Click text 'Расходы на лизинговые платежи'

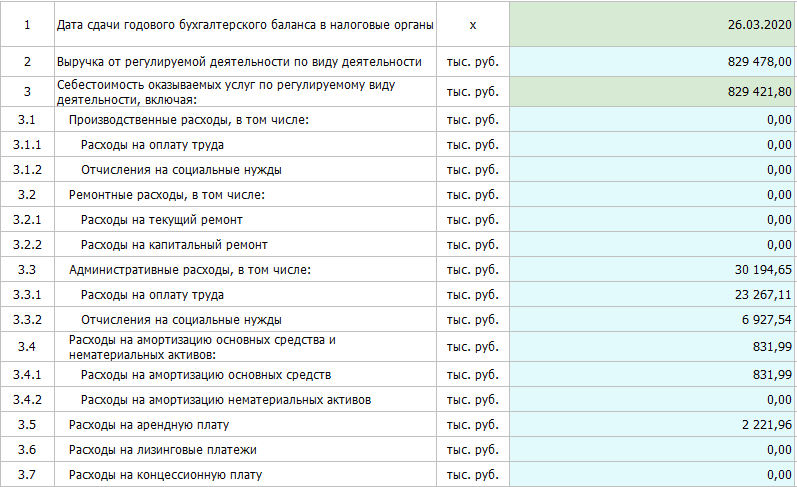(163, 449)
